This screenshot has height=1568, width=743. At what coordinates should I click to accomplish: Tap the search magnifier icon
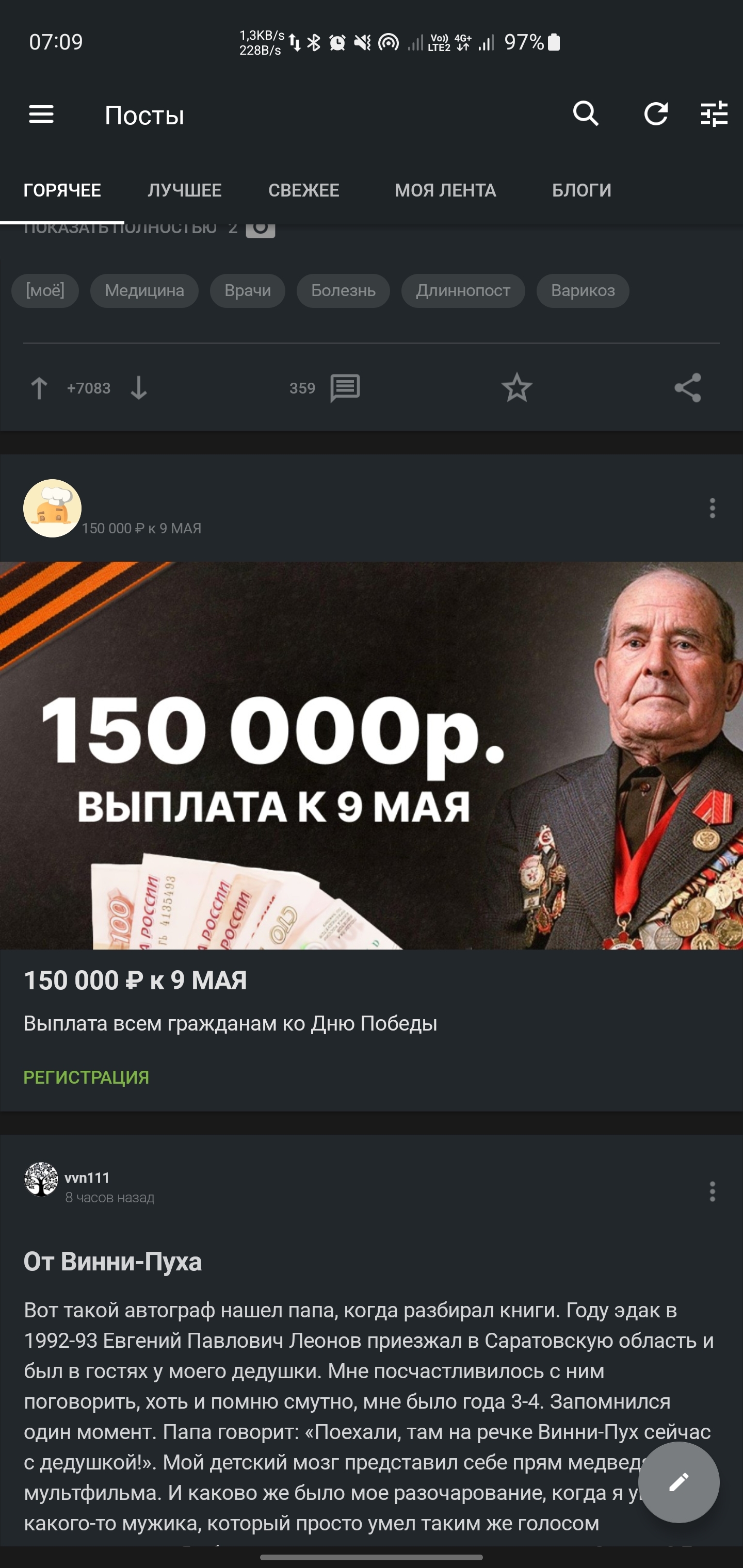coord(586,114)
